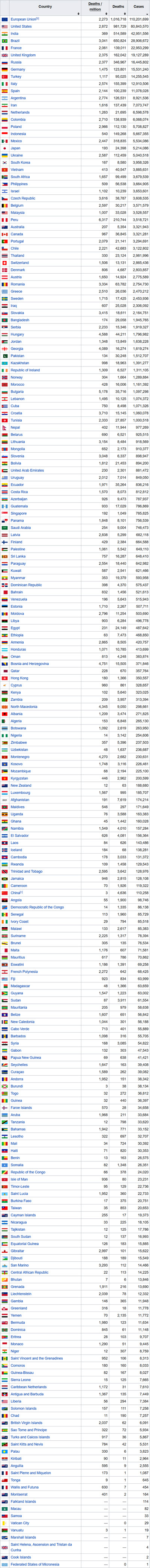Click the India flag icon

coord(4,33)
